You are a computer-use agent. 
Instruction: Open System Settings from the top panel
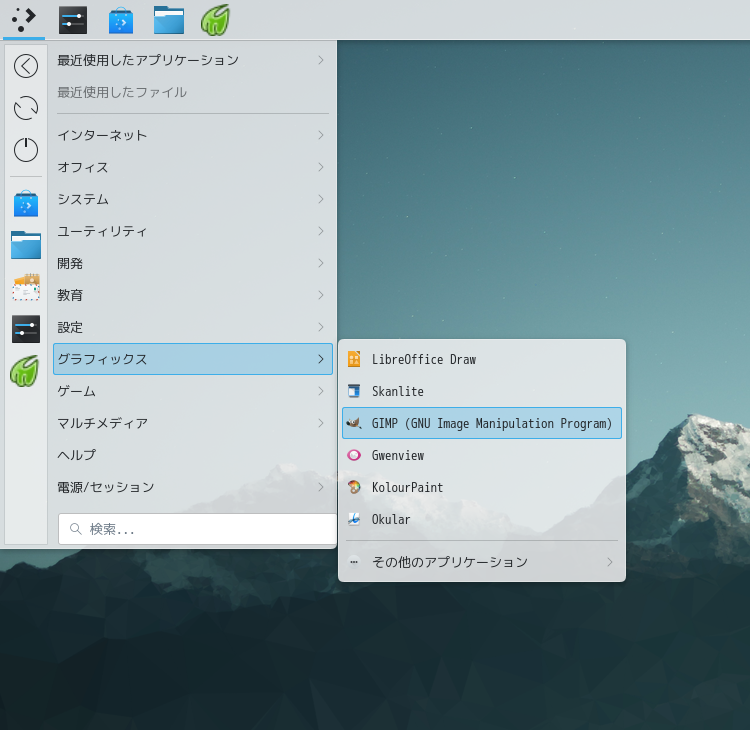click(x=73, y=20)
